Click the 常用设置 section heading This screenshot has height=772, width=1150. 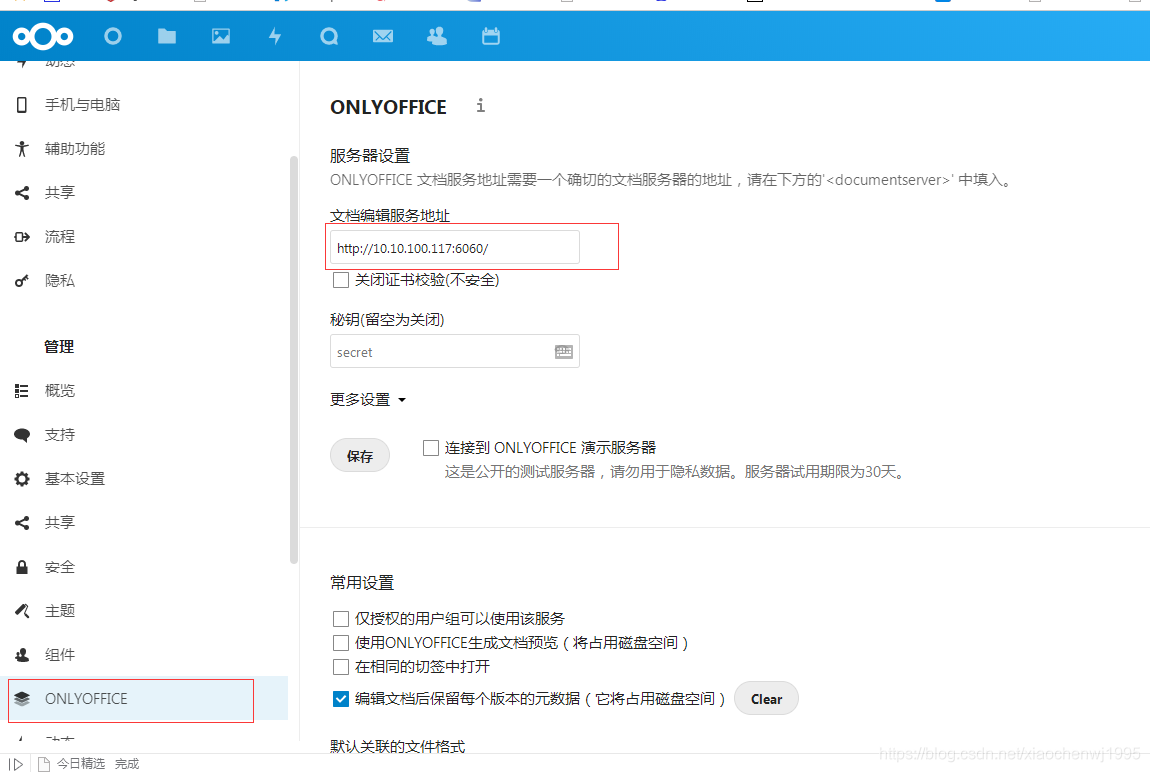362,583
